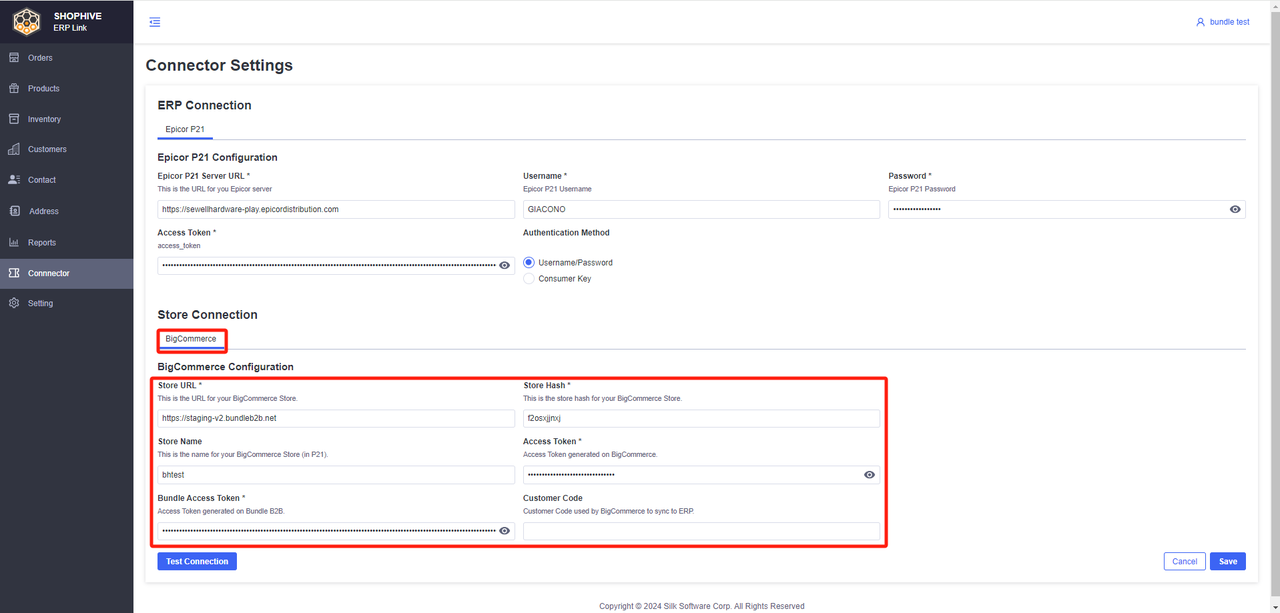Click the Store Connection section heading
Image resolution: width=1280 pixels, height=613 pixels.
click(208, 314)
